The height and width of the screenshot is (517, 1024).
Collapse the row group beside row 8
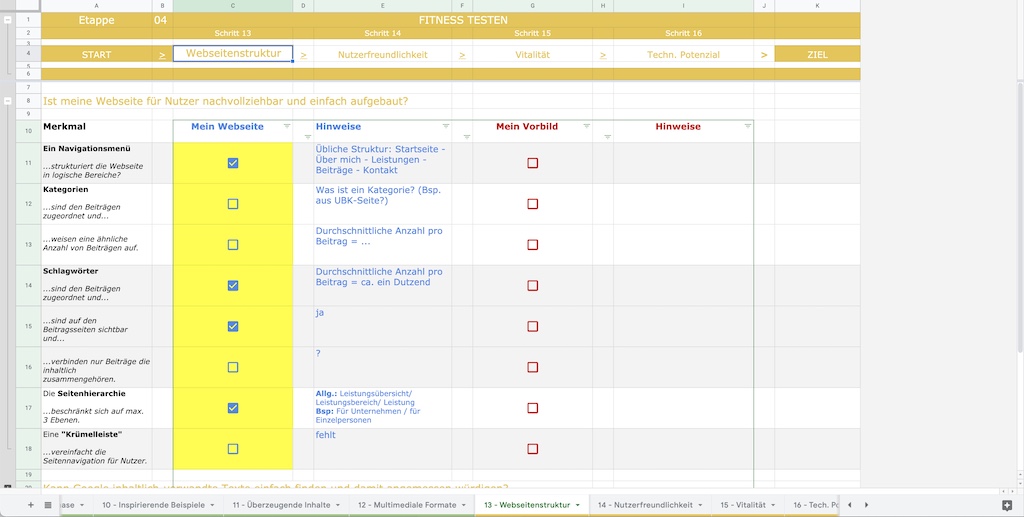[7, 101]
